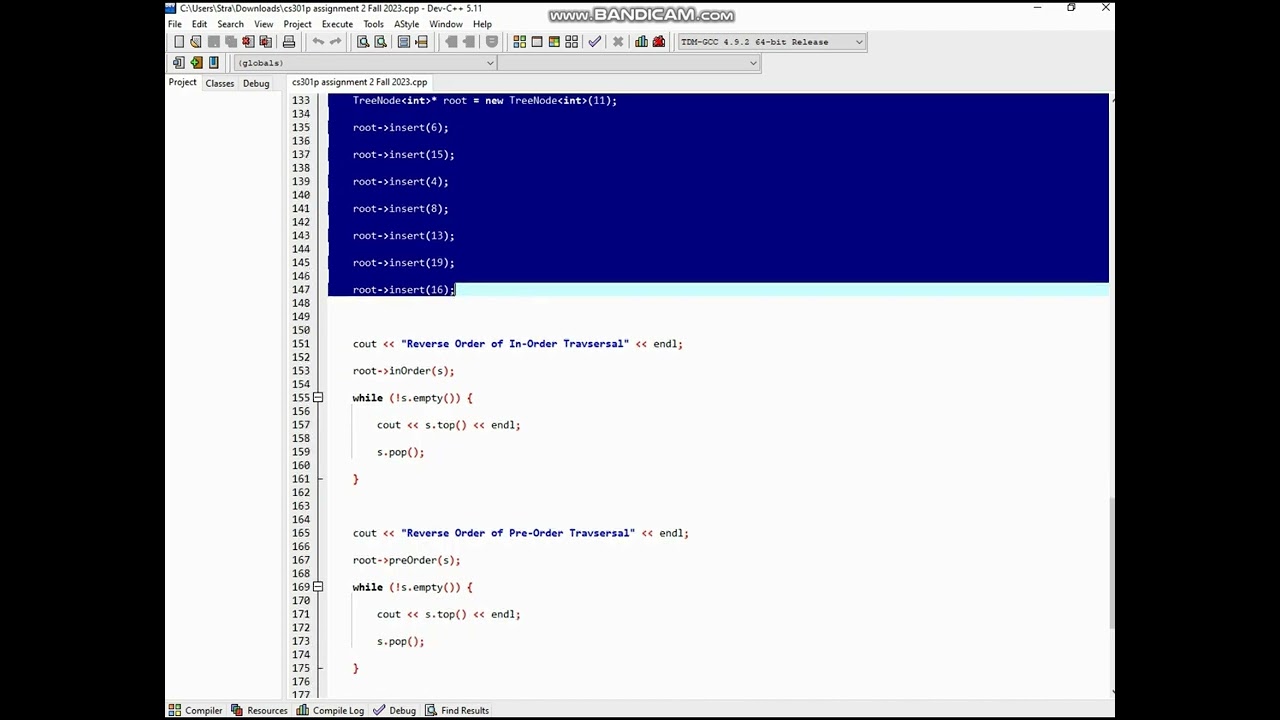The width and height of the screenshot is (1280, 720).
Task: Click line number 151 in the gutter
Action: (301, 344)
